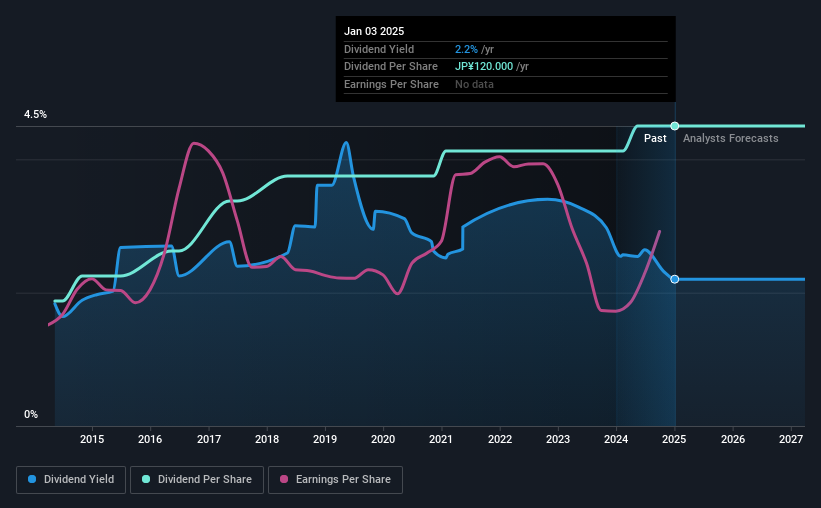Toggle the Dividend Per Share legend series

pyautogui.click(x=197, y=480)
